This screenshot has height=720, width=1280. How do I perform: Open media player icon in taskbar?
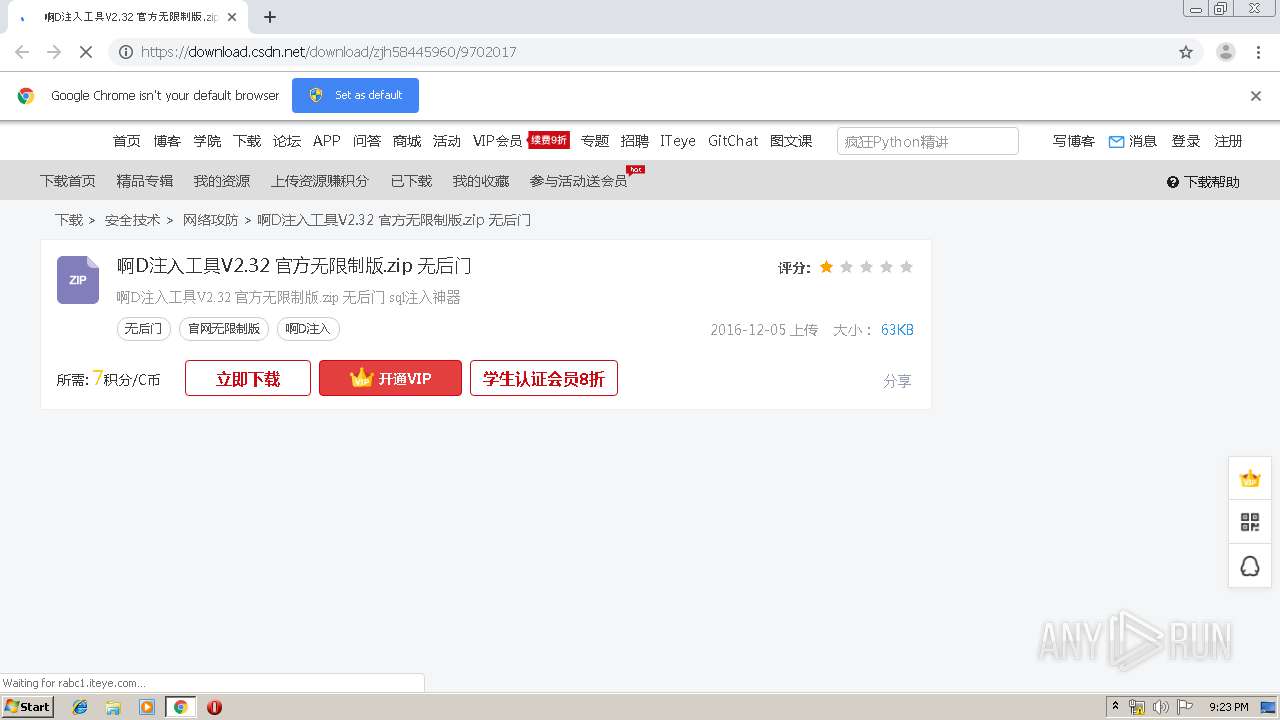pyautogui.click(x=147, y=707)
